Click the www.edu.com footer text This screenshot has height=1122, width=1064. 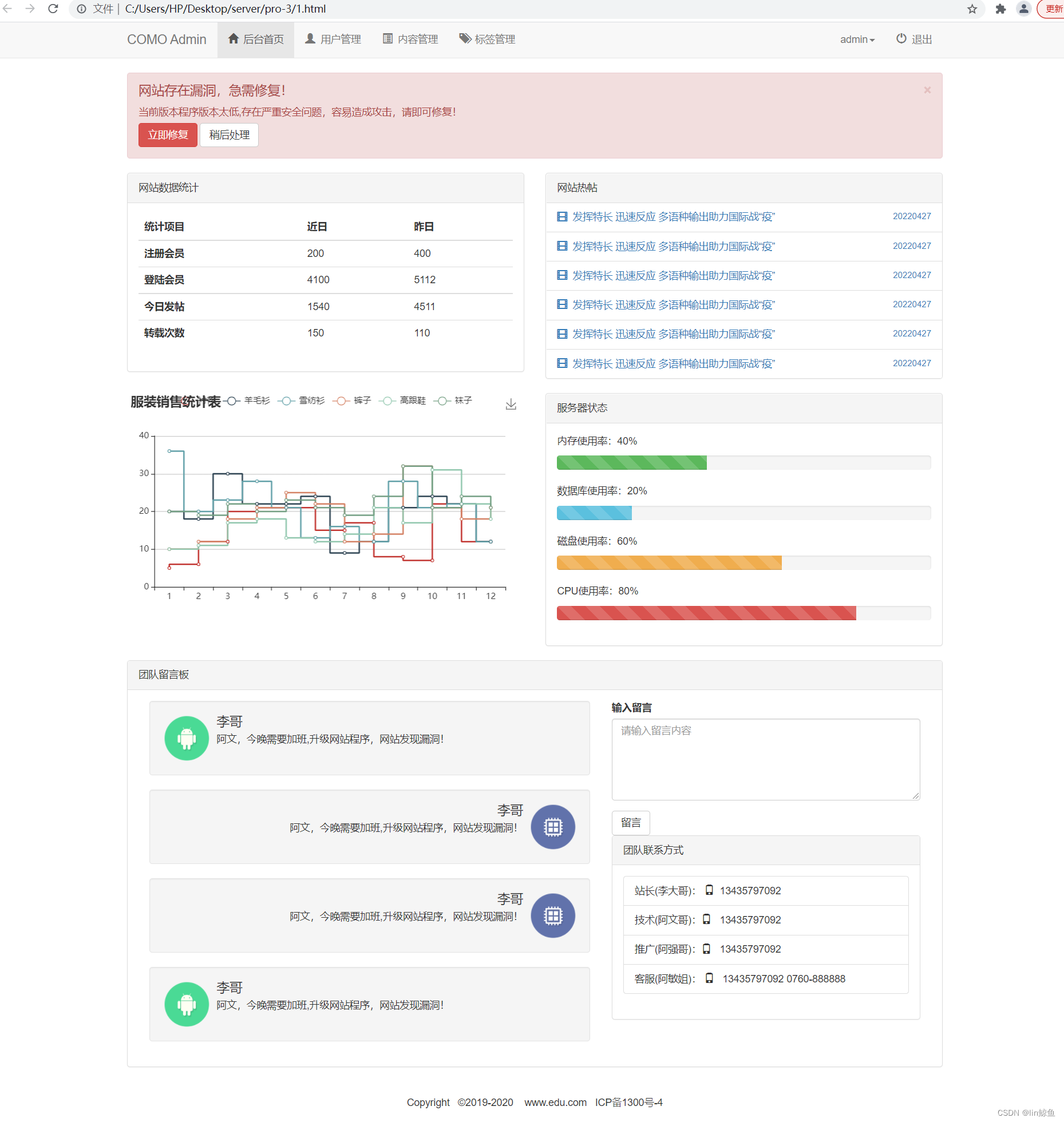[x=555, y=1102]
